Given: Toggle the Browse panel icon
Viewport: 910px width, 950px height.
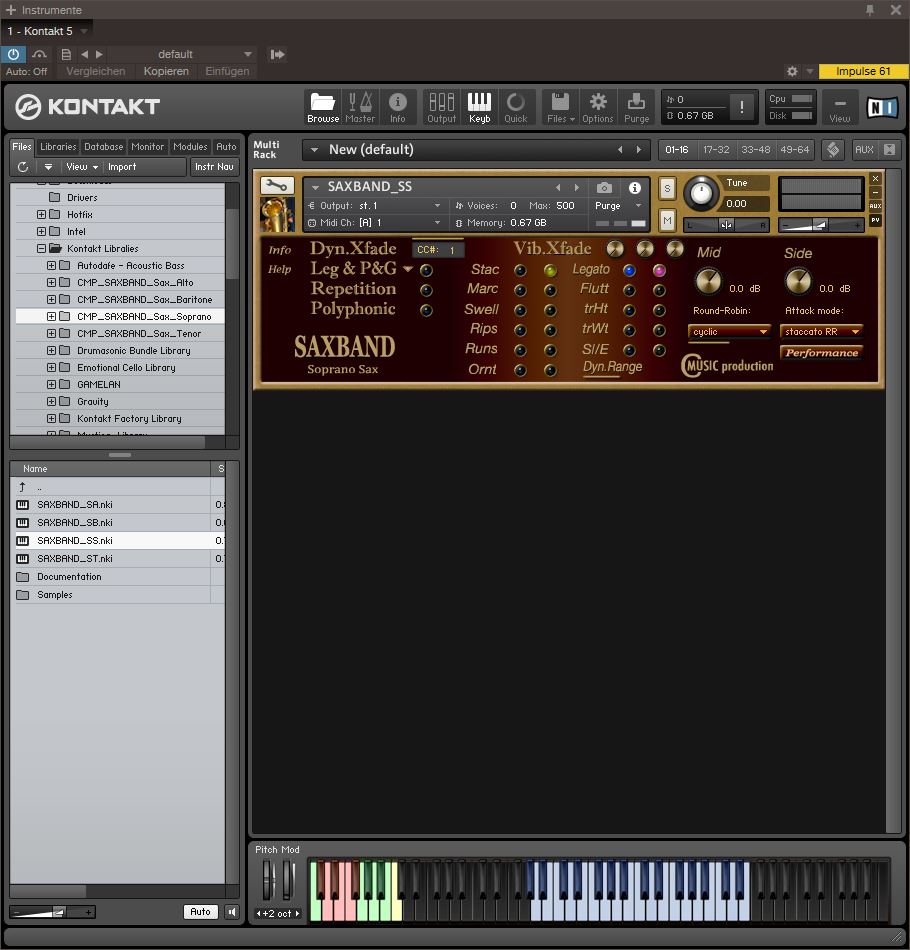Looking at the screenshot, I should pyautogui.click(x=323, y=107).
